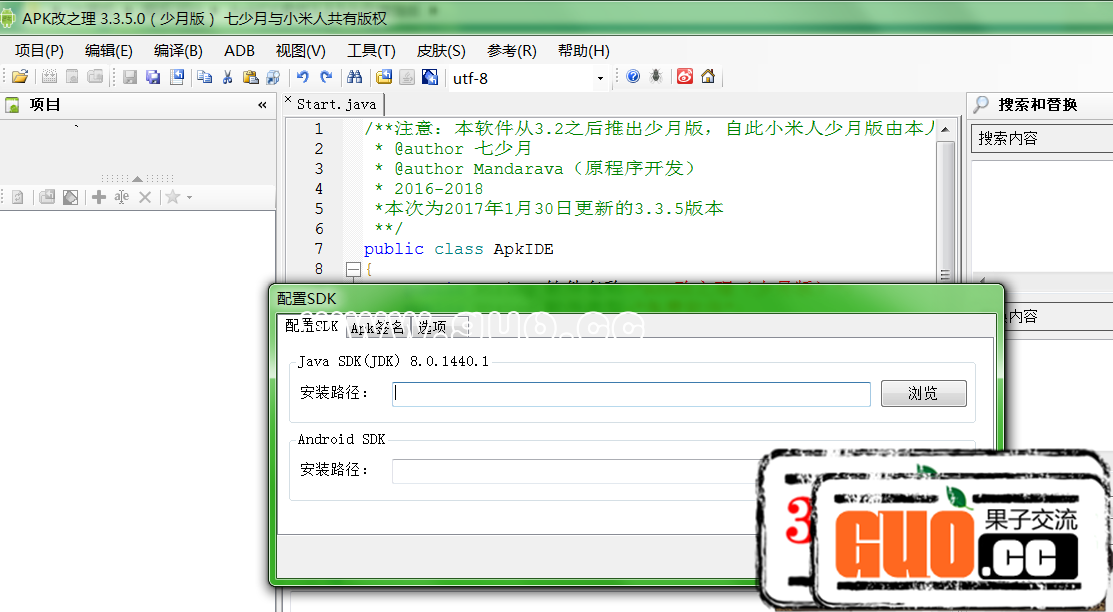Click the Android icon next to 项目
Screen dimensions: 1113x612
pos(12,105)
